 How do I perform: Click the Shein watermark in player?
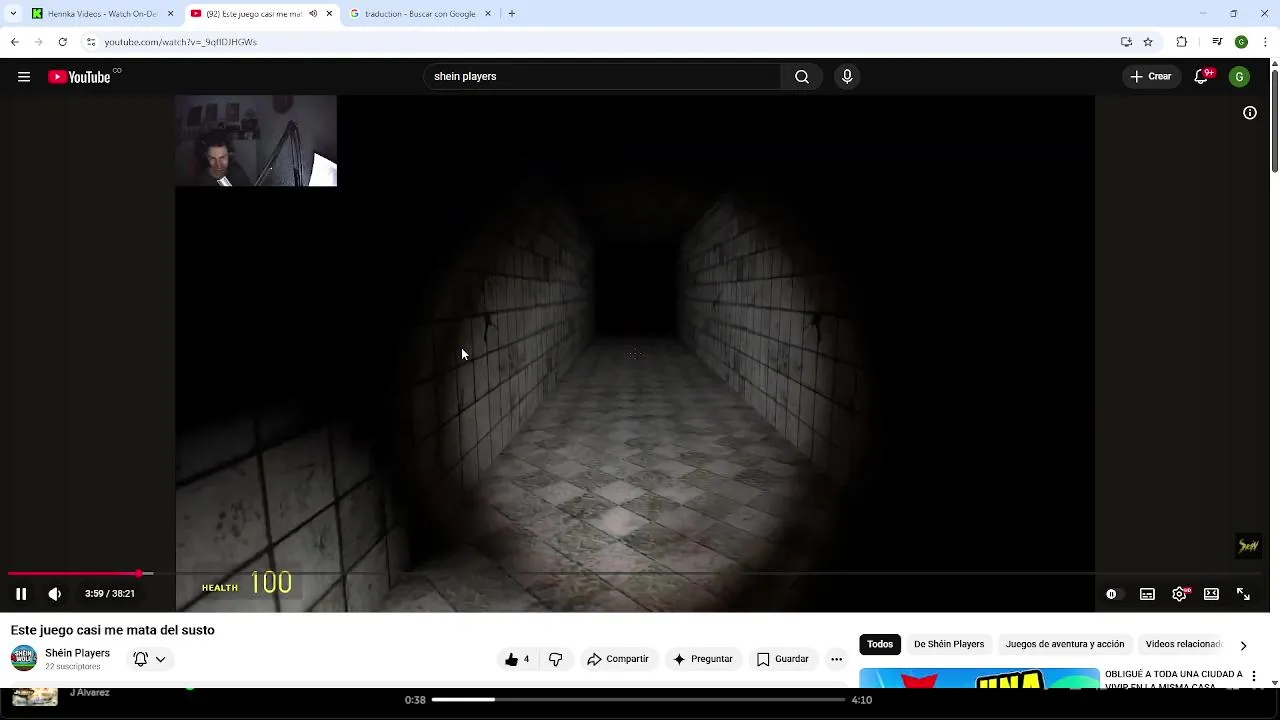tap(1249, 546)
